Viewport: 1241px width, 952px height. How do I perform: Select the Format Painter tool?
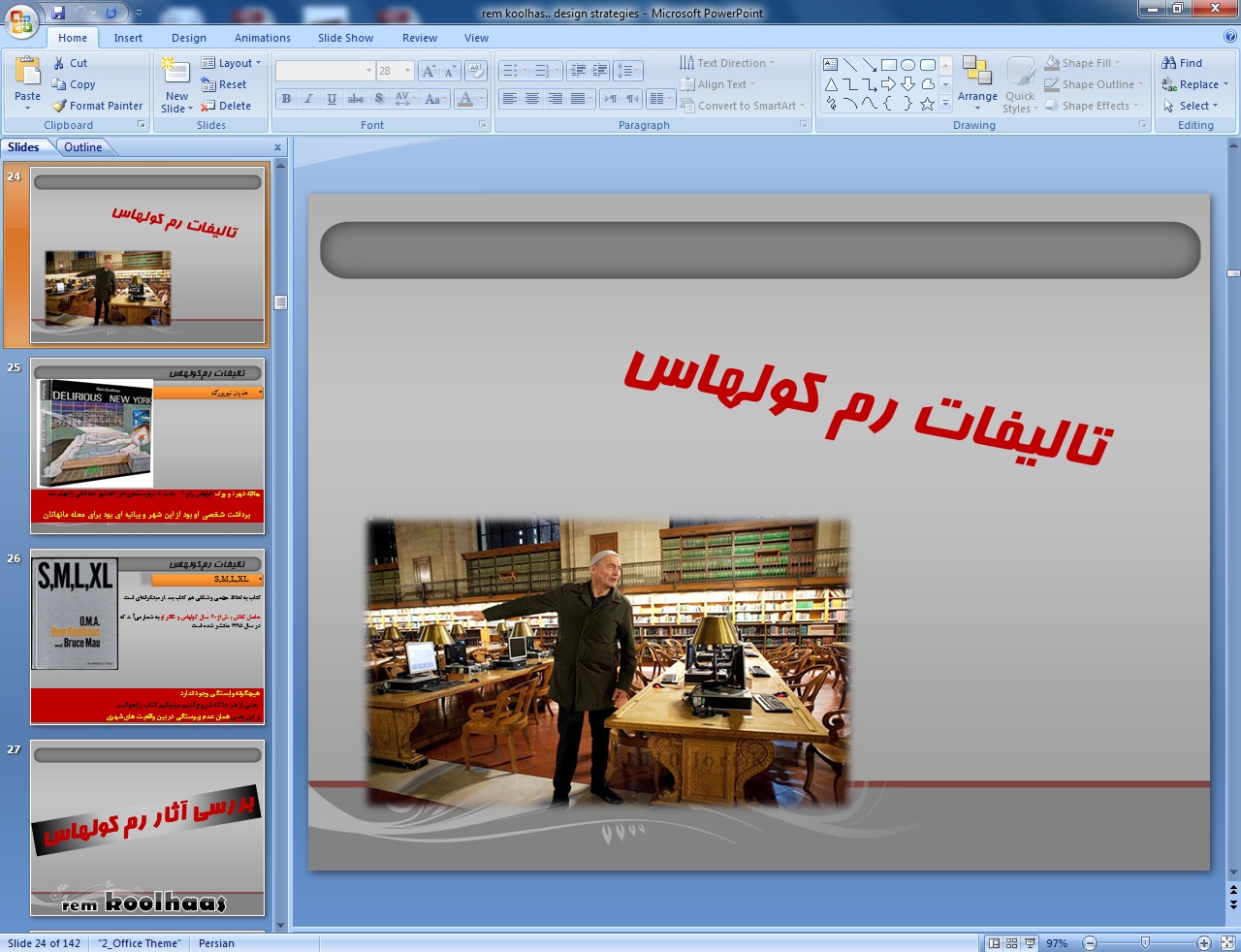[x=97, y=106]
